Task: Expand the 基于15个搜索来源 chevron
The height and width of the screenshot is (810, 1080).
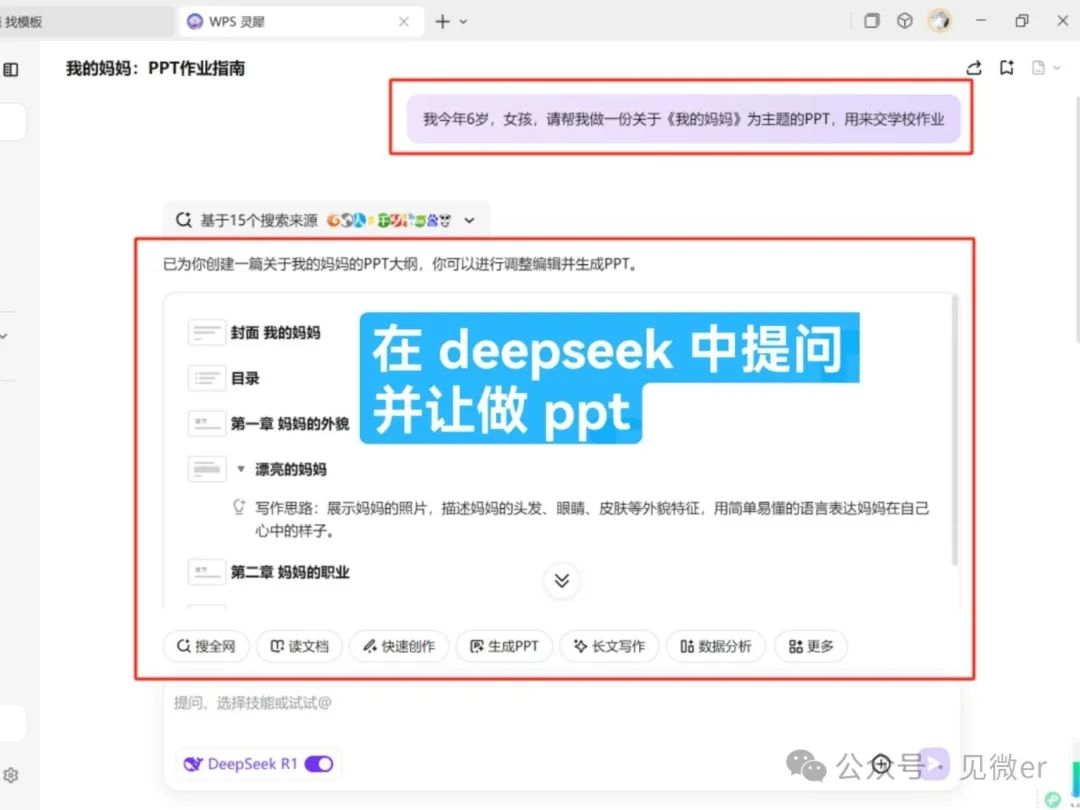Action: click(470, 220)
